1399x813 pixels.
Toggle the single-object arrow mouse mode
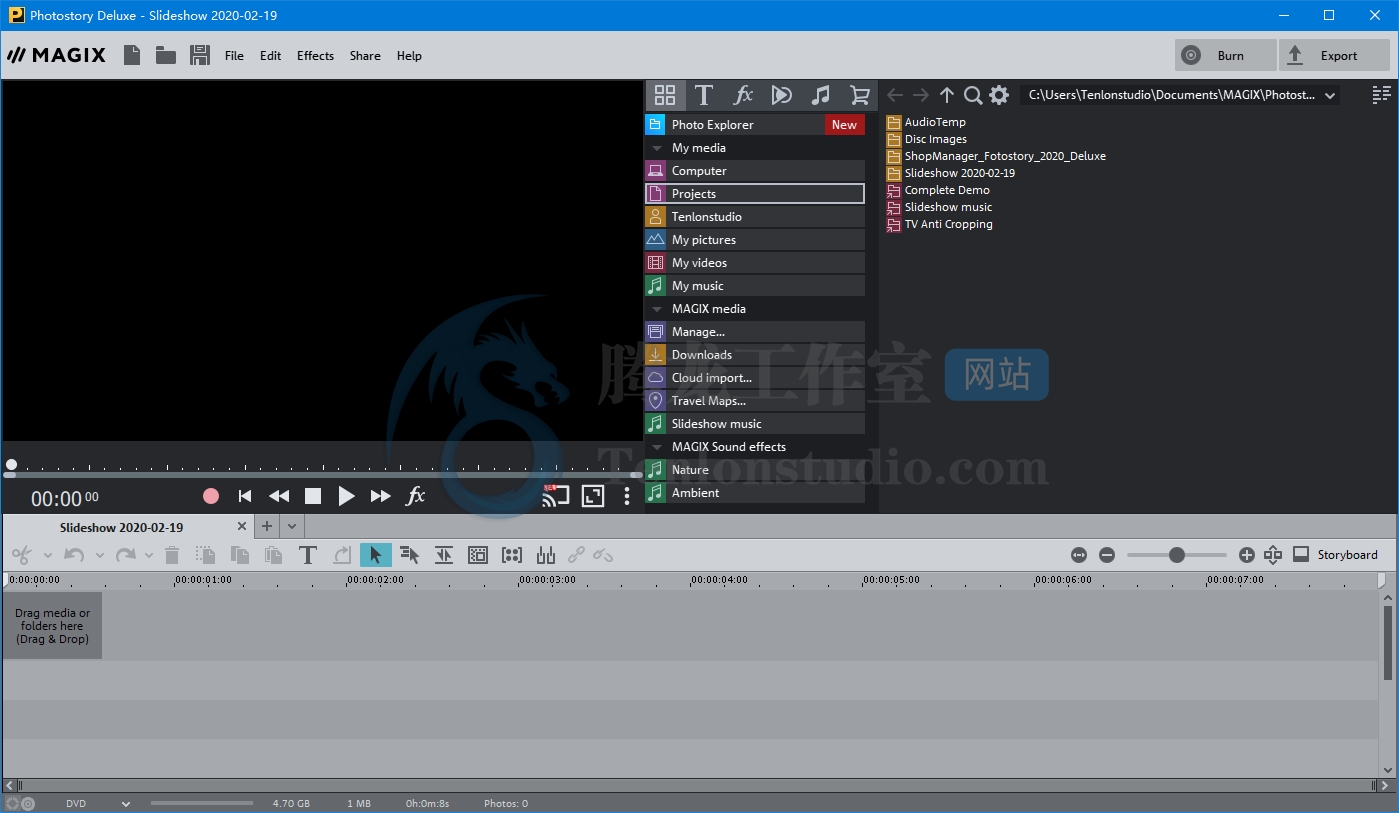tap(376, 555)
